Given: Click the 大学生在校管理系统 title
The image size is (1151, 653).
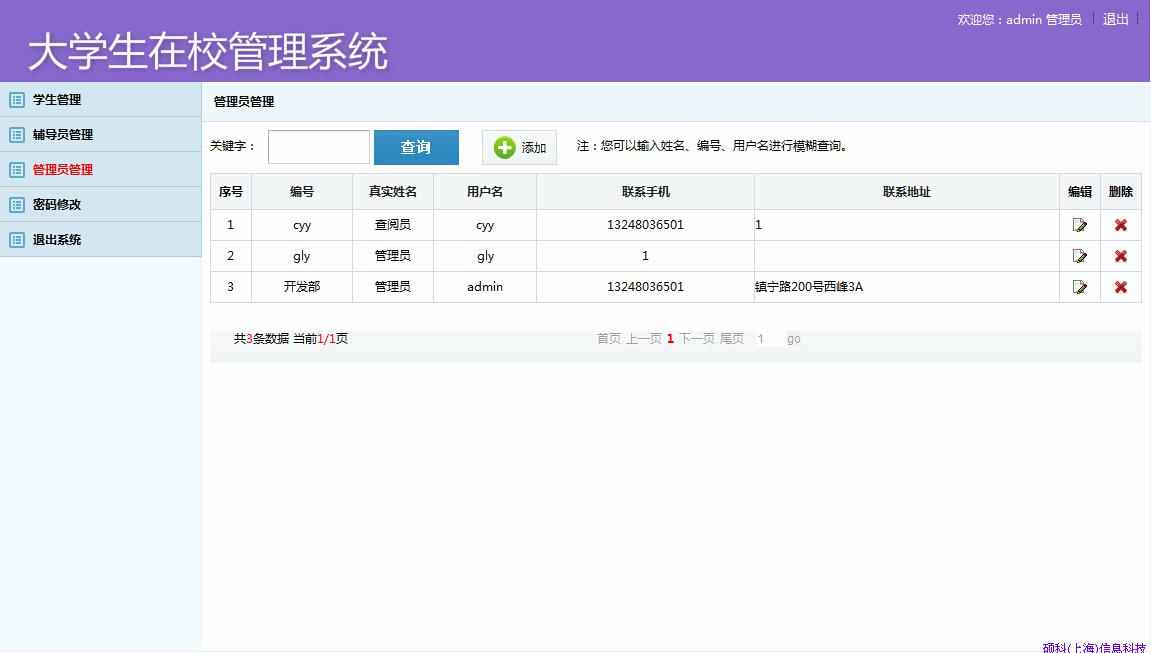Looking at the screenshot, I should [x=208, y=51].
